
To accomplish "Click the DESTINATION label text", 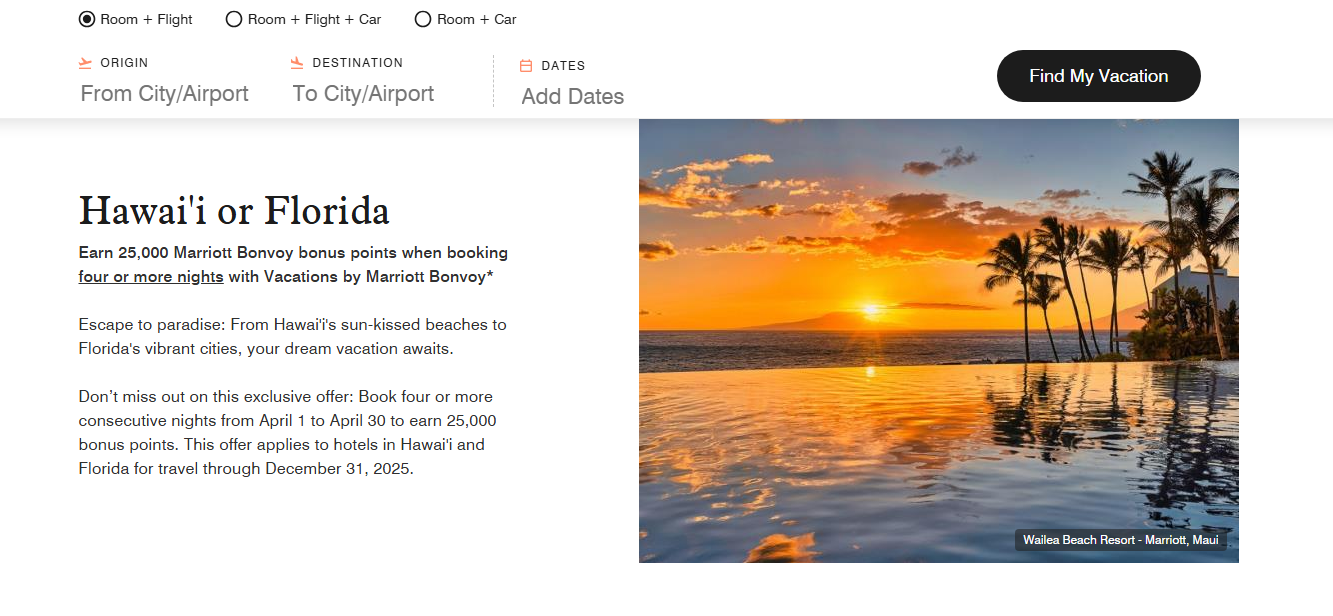I will [357, 63].
